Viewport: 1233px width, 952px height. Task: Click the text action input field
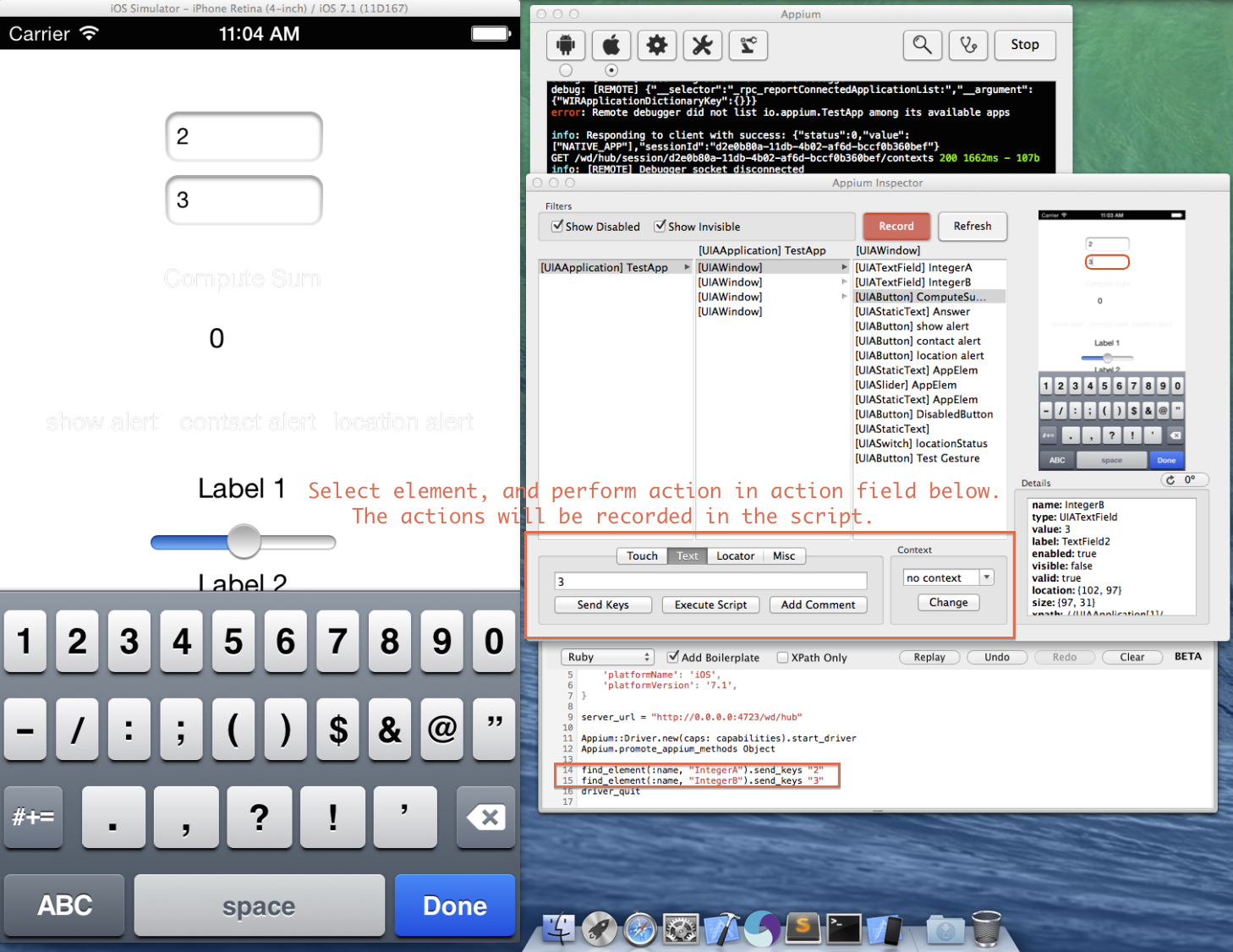710,581
